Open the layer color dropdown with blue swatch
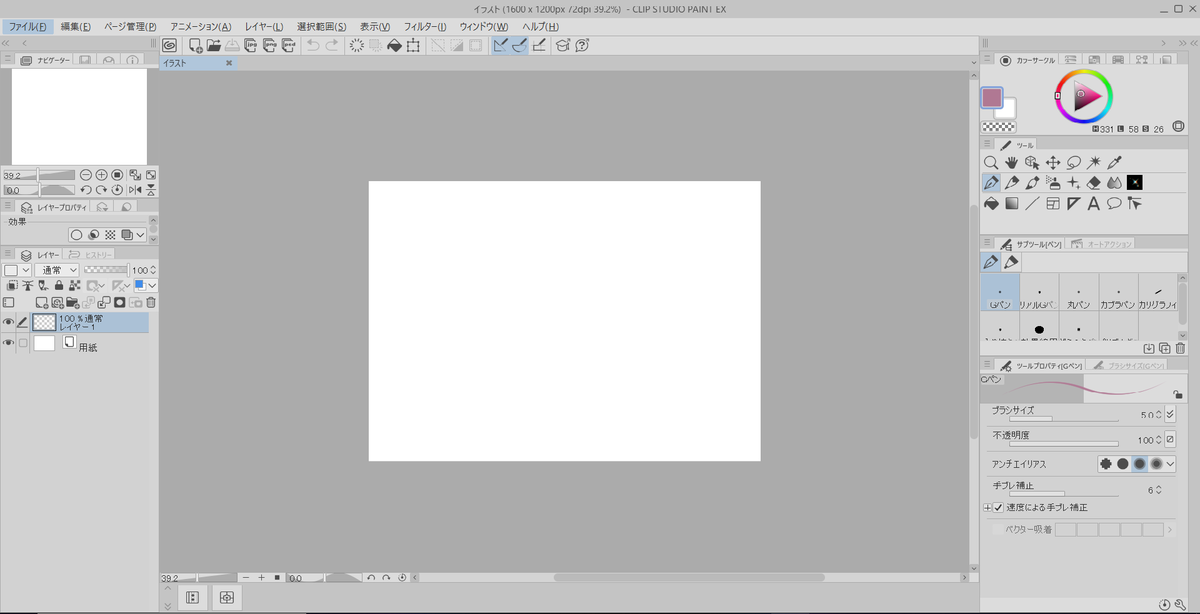 click(146, 286)
